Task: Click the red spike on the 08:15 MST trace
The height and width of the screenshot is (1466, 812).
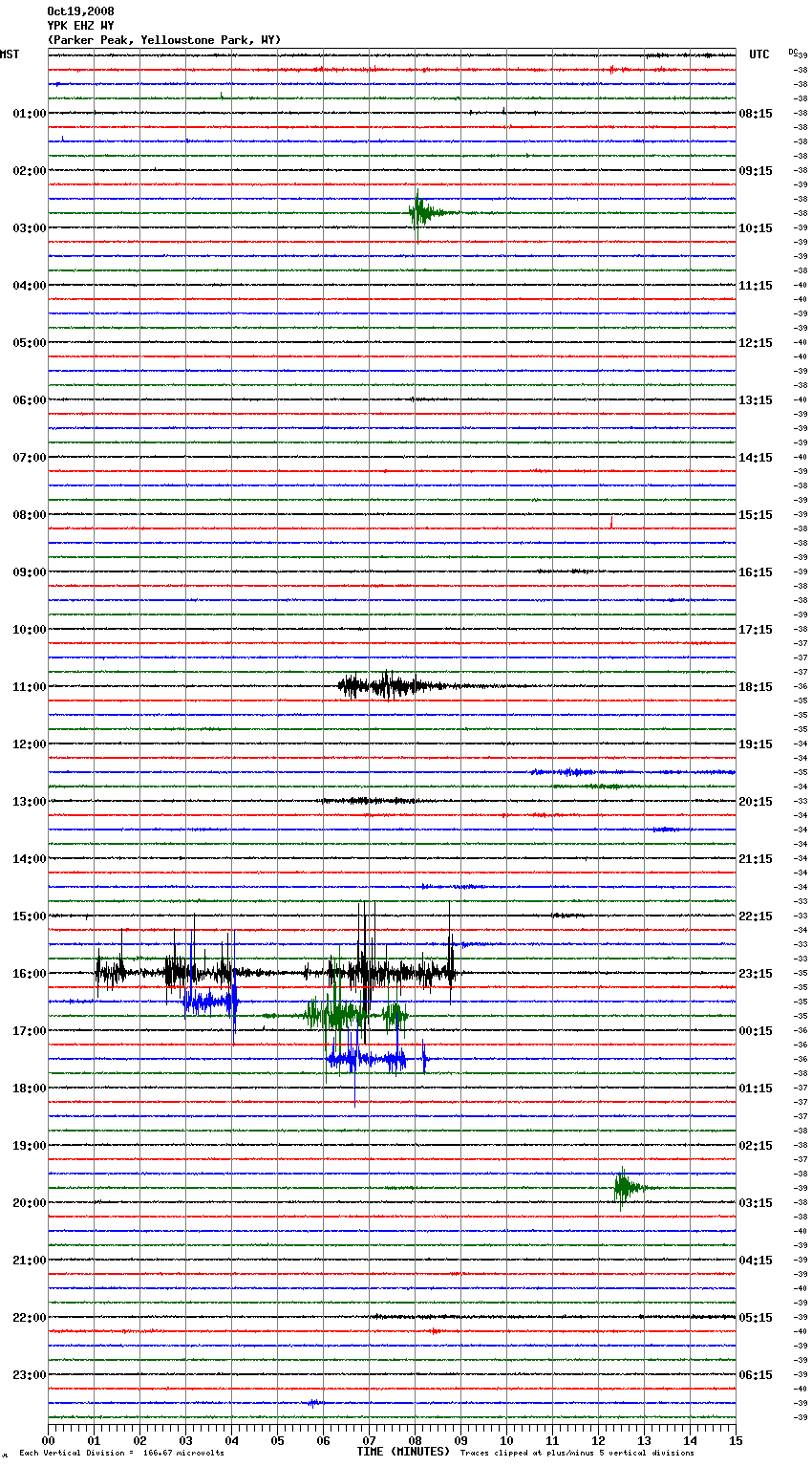Action: (x=611, y=522)
